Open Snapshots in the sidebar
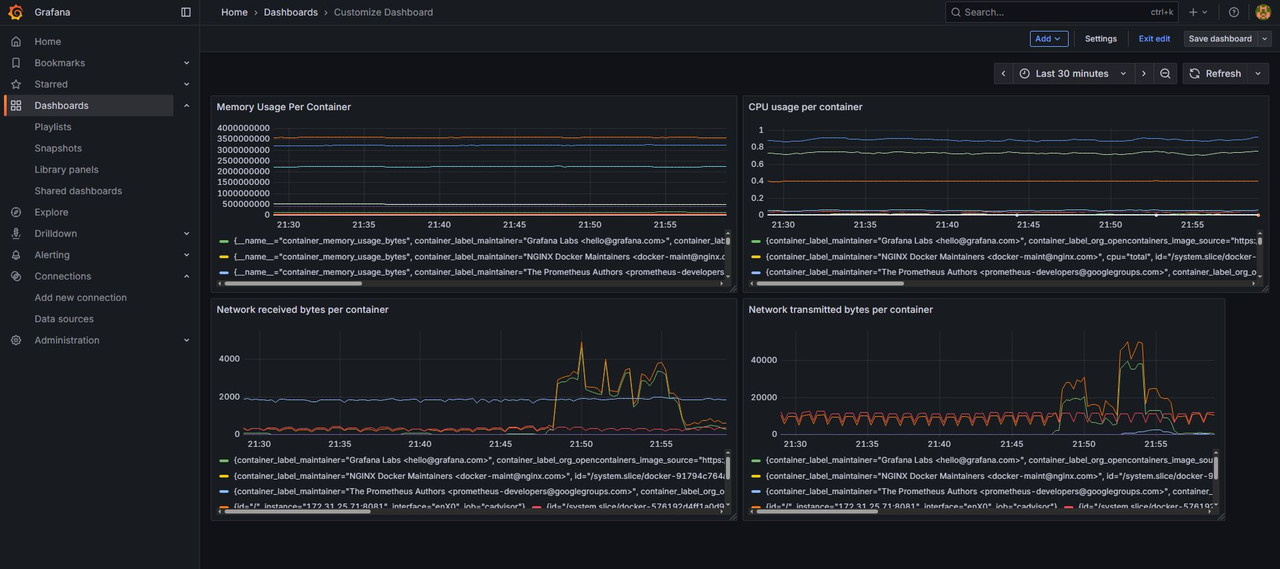Screen dimensions: 1280x569 click(x=58, y=148)
